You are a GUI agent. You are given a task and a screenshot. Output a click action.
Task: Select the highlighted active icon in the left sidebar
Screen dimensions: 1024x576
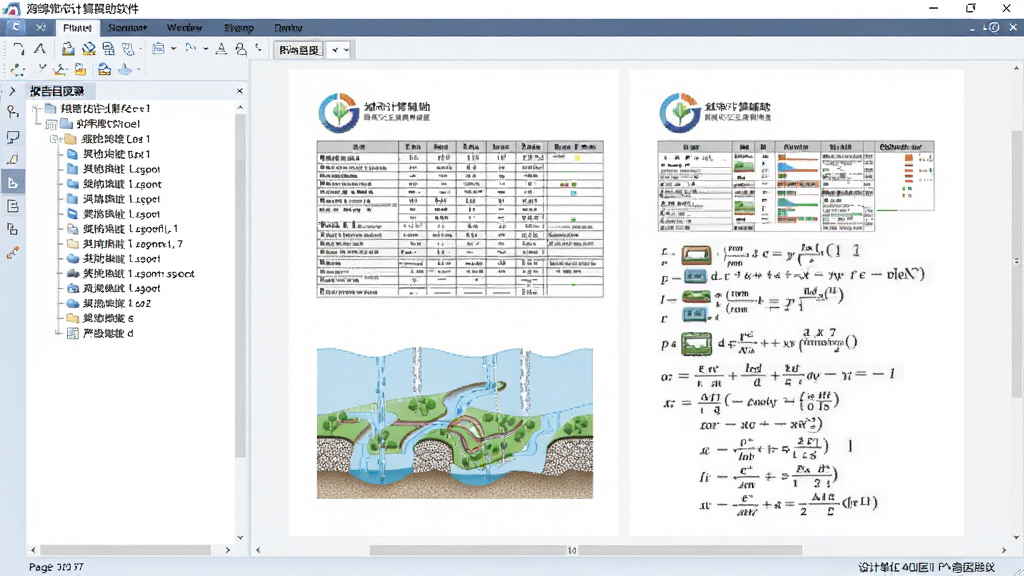click(12, 183)
